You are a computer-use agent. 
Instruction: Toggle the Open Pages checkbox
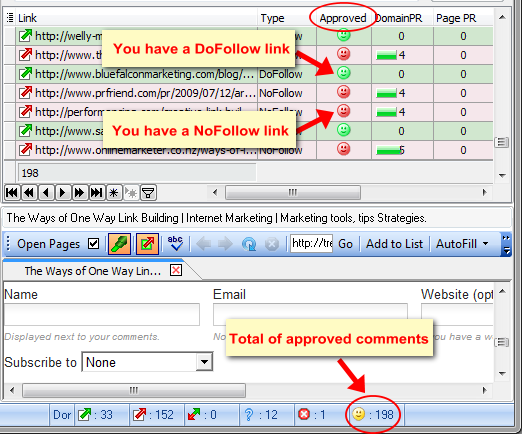point(94,244)
